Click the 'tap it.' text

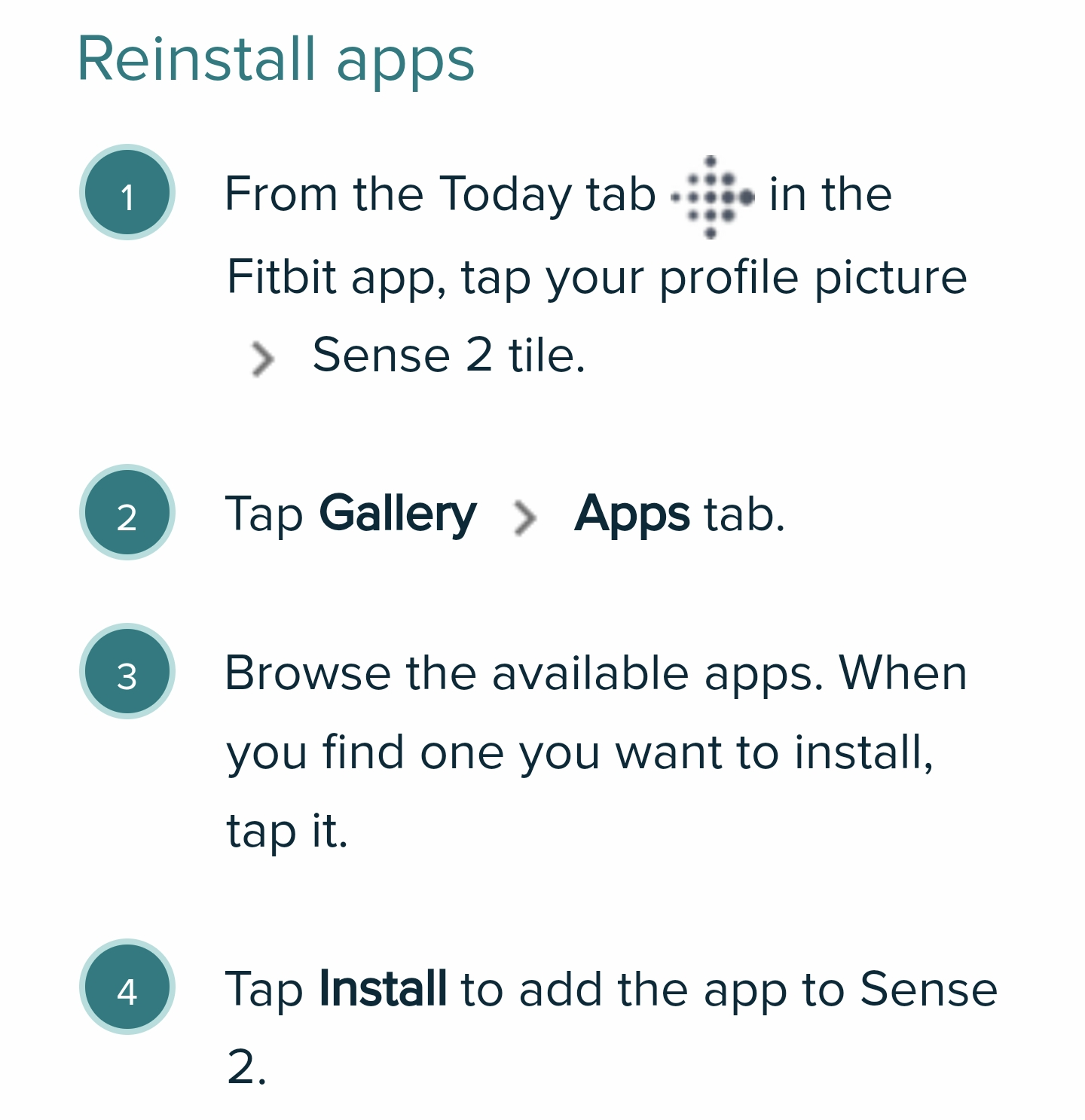pyautogui.click(x=287, y=831)
